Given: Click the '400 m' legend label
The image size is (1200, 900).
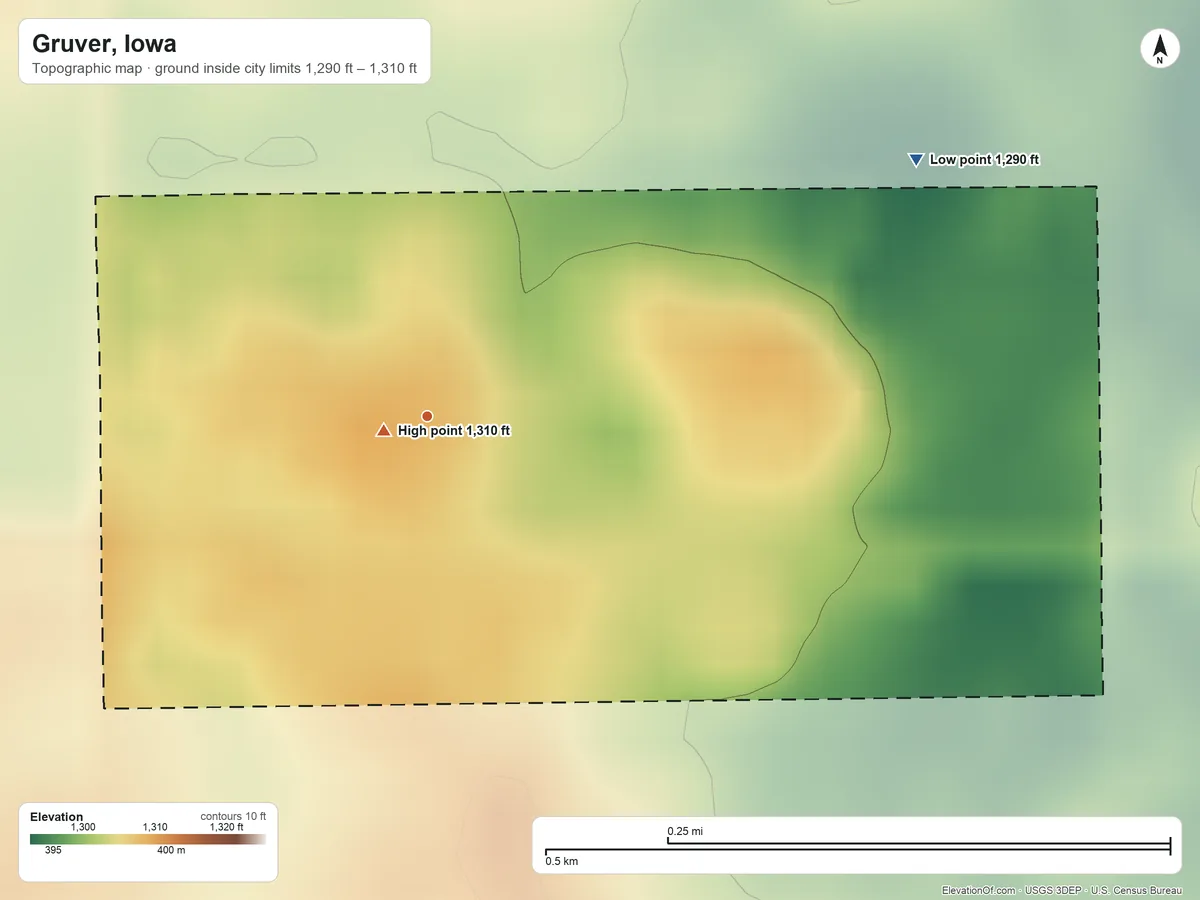Looking at the screenshot, I should (x=170, y=851).
